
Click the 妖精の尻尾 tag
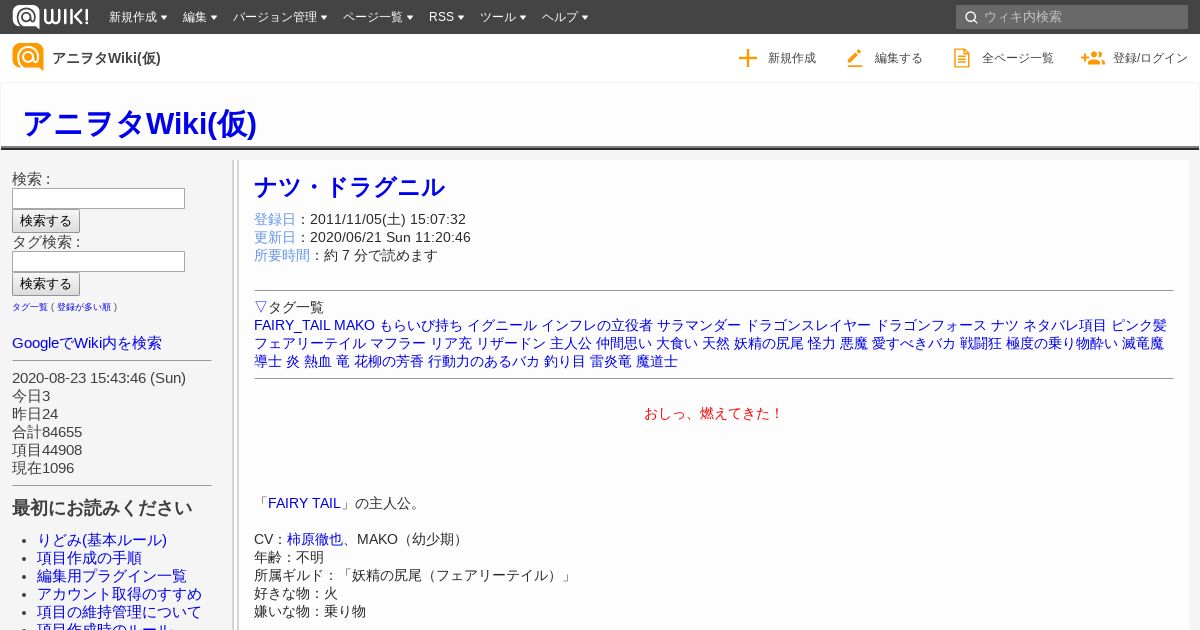[x=769, y=343]
